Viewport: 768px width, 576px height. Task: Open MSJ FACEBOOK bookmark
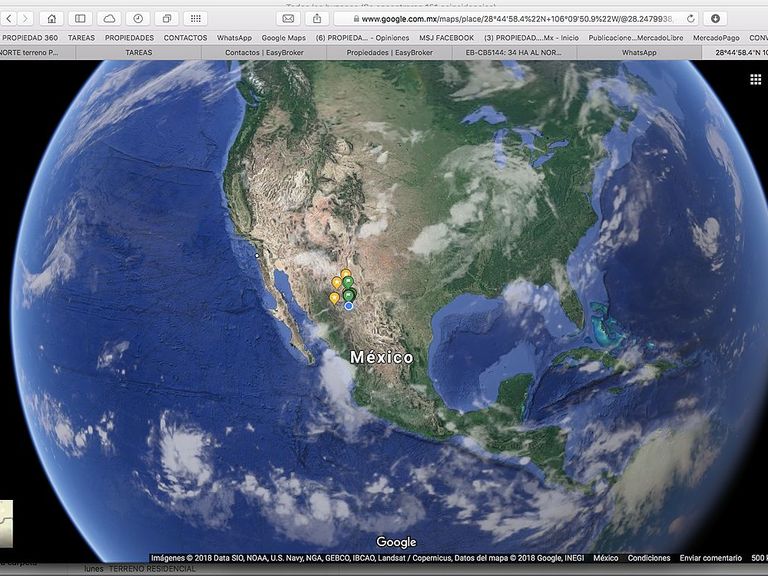click(447, 38)
